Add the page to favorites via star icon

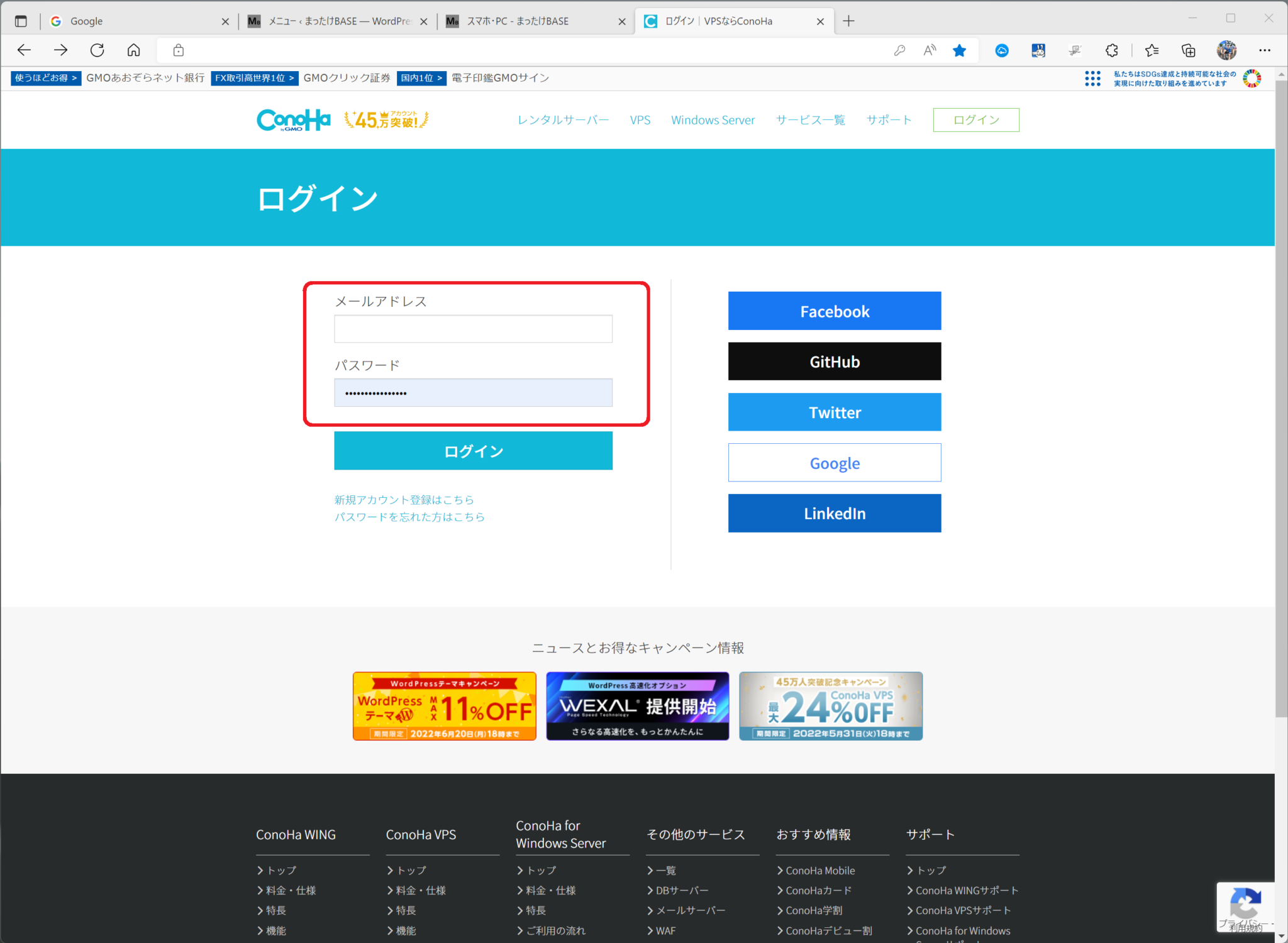point(960,50)
